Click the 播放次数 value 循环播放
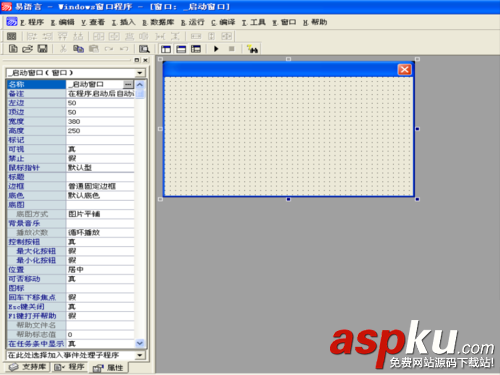This screenshot has height=375, width=500. coord(84,232)
